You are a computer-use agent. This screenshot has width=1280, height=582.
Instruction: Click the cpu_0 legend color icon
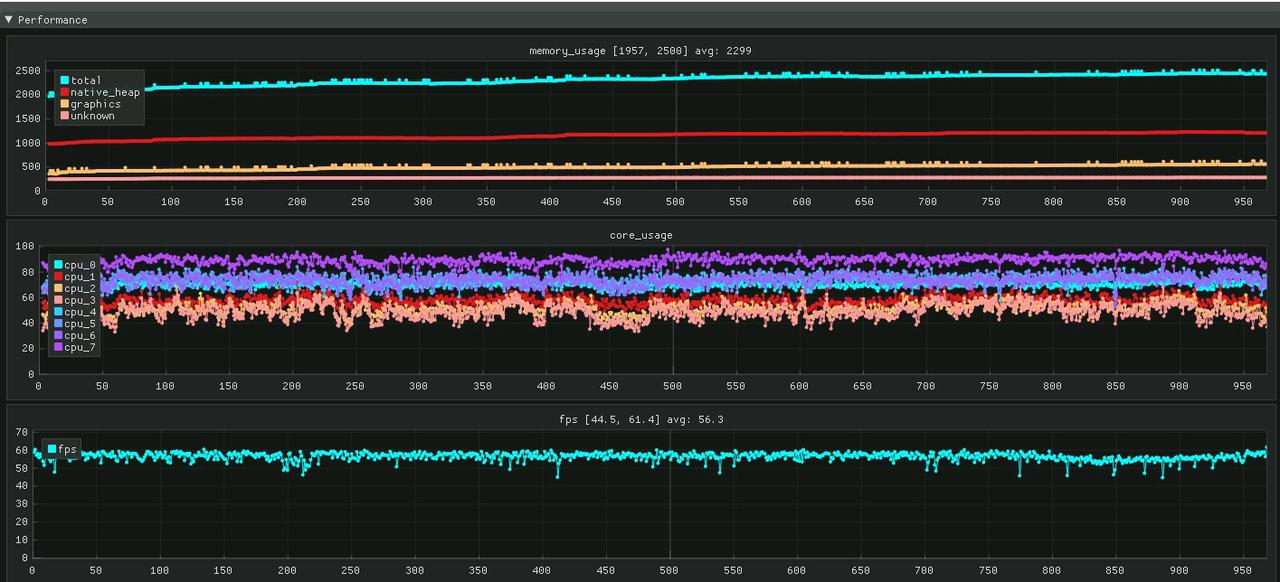(x=58, y=265)
